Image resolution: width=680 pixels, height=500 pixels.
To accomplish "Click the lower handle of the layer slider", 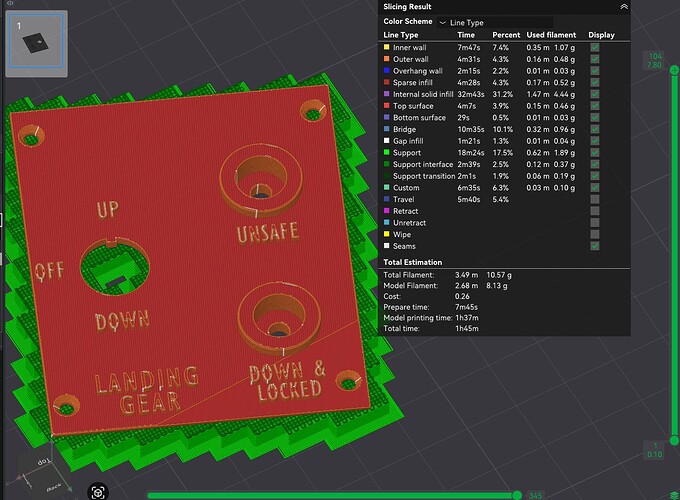I will [x=674, y=441].
